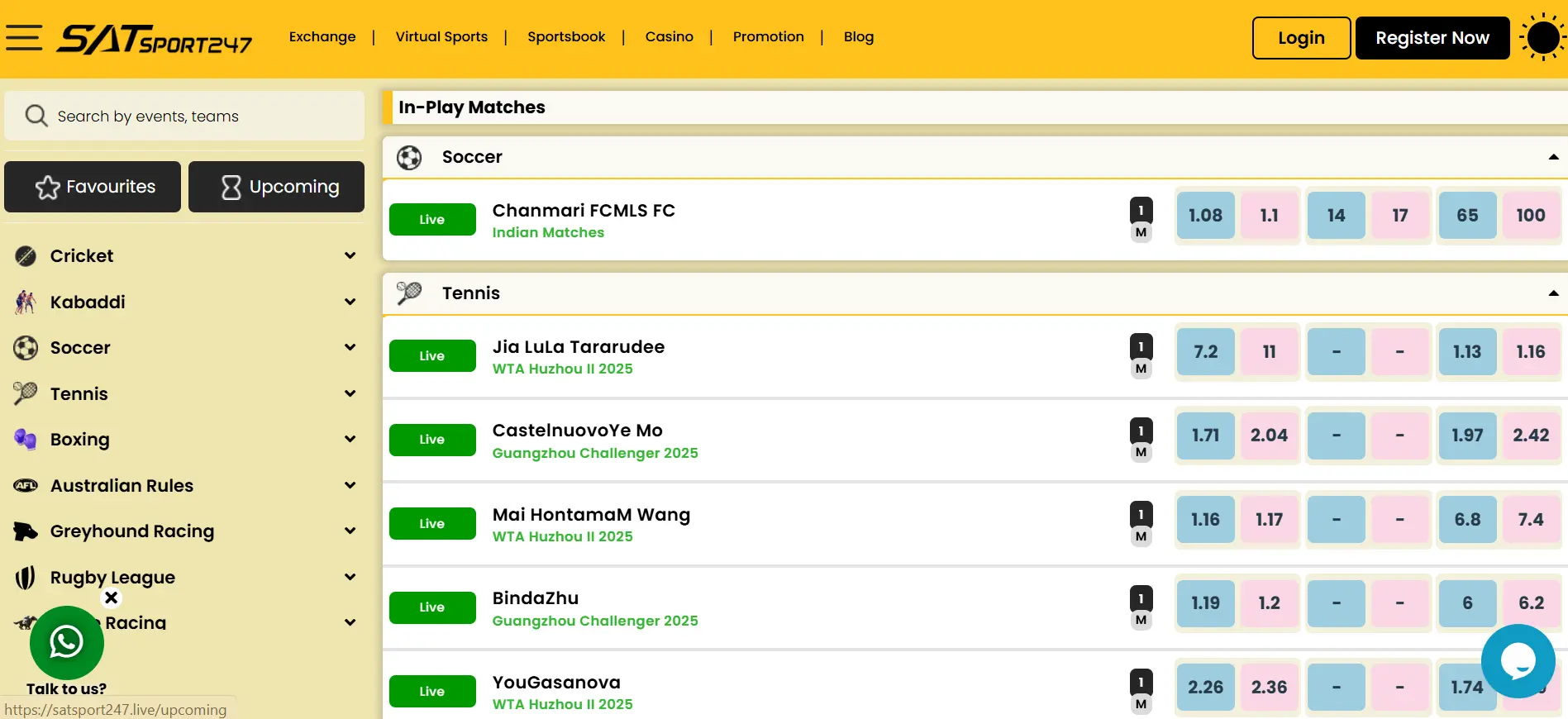This screenshot has width=1568, height=719.
Task: Open the Mai HontamaM Wang match
Action: click(x=591, y=515)
